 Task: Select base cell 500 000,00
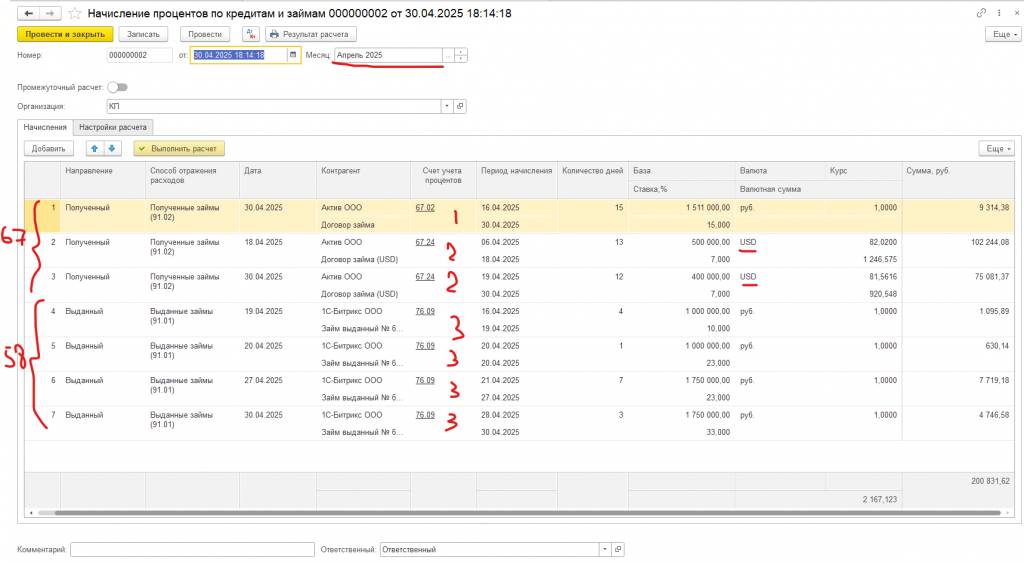(682, 242)
